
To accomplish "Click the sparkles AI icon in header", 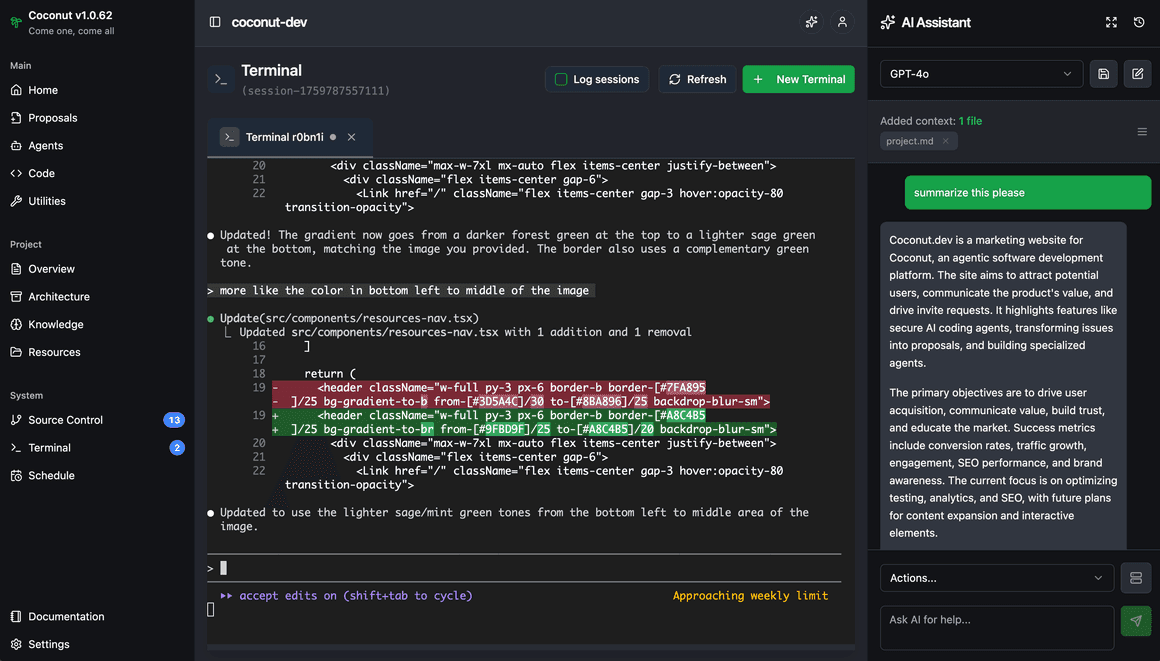I will point(811,22).
